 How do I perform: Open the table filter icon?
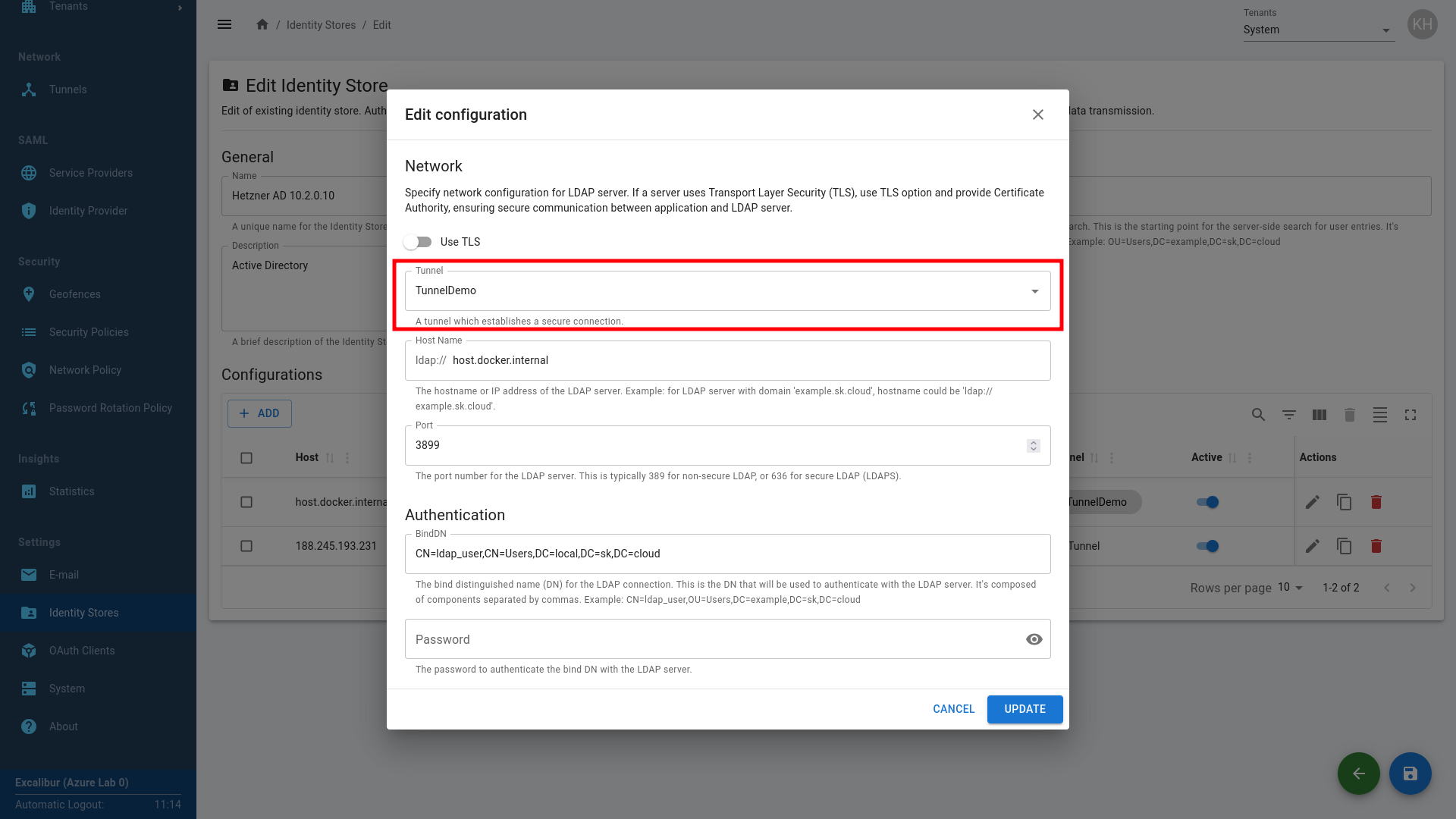(x=1288, y=415)
